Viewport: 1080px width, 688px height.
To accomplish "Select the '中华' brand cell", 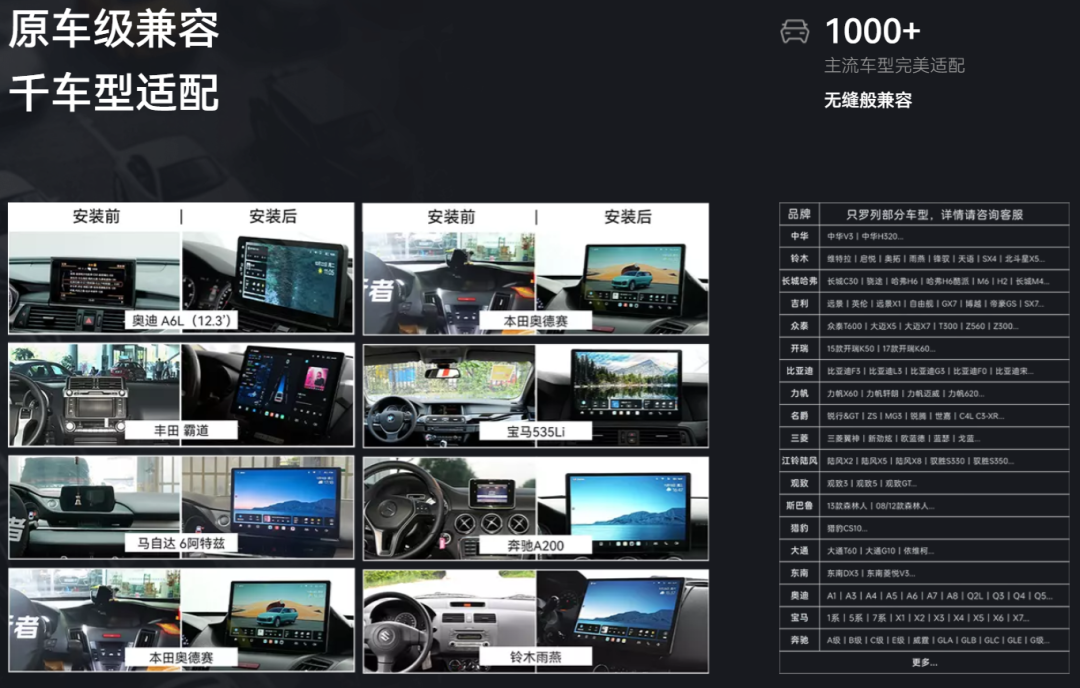I will tap(799, 236).
